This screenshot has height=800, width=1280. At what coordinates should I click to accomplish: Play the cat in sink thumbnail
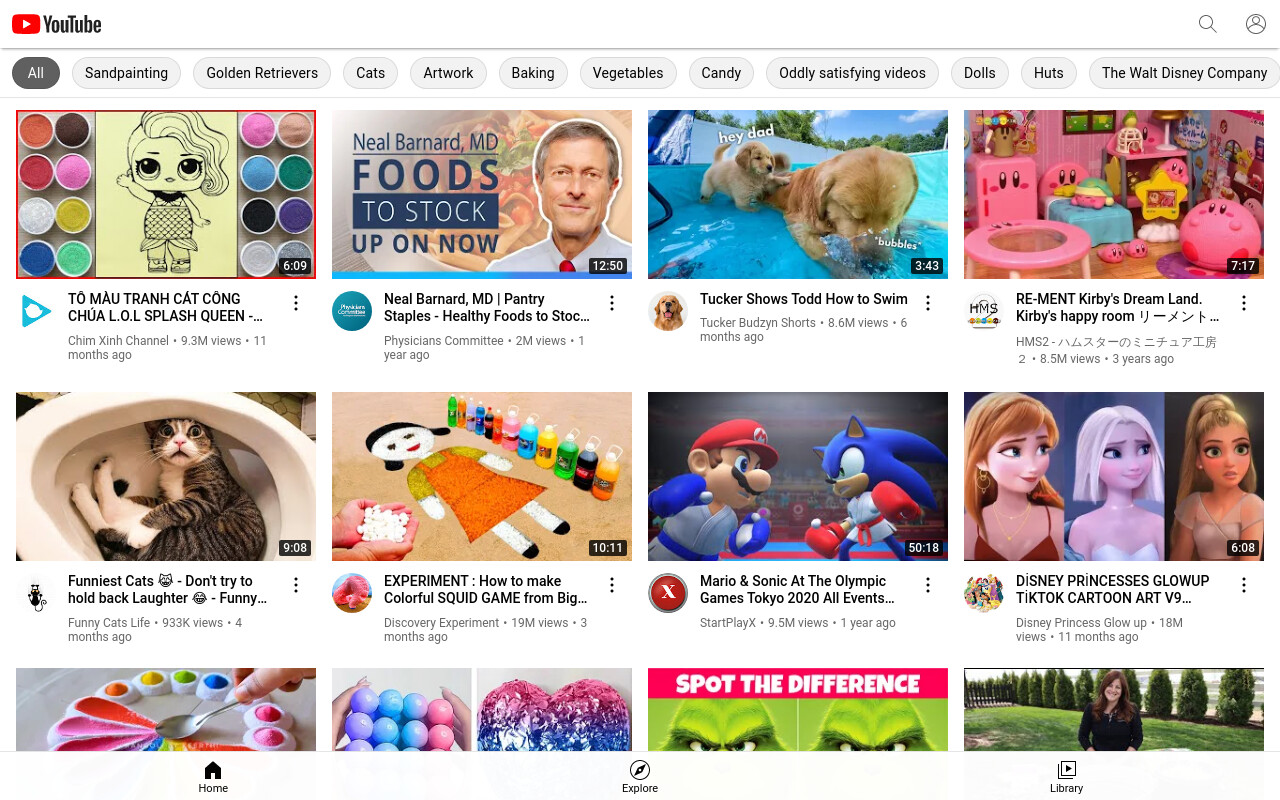pyautogui.click(x=166, y=476)
